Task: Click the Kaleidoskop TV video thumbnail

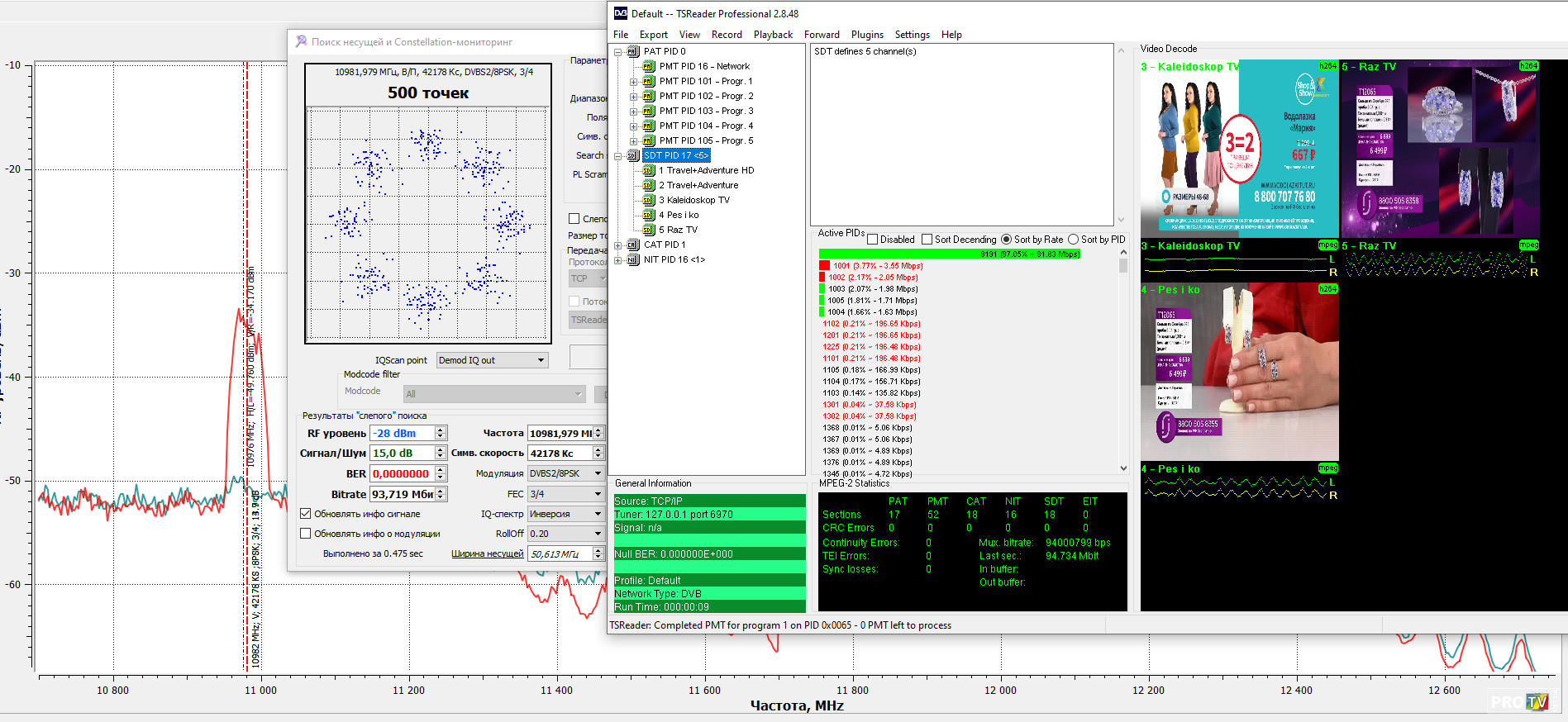Action: point(1238,149)
